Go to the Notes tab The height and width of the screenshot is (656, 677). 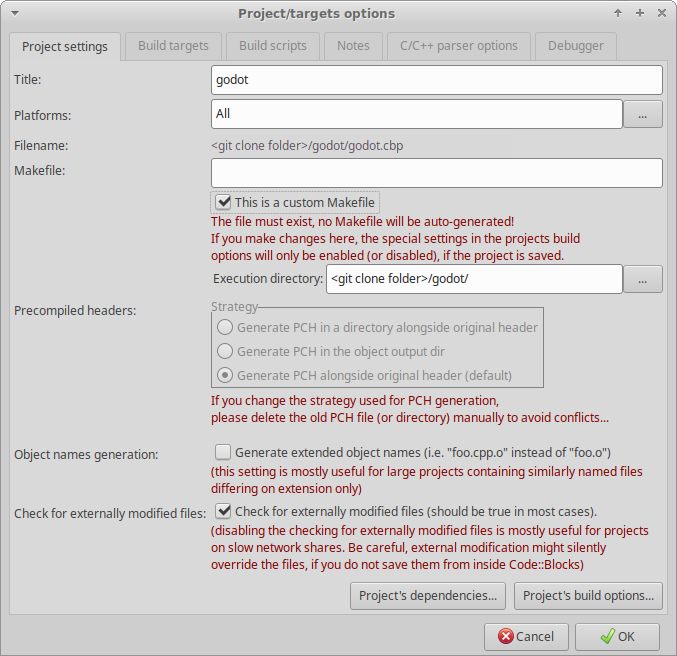[x=353, y=46]
